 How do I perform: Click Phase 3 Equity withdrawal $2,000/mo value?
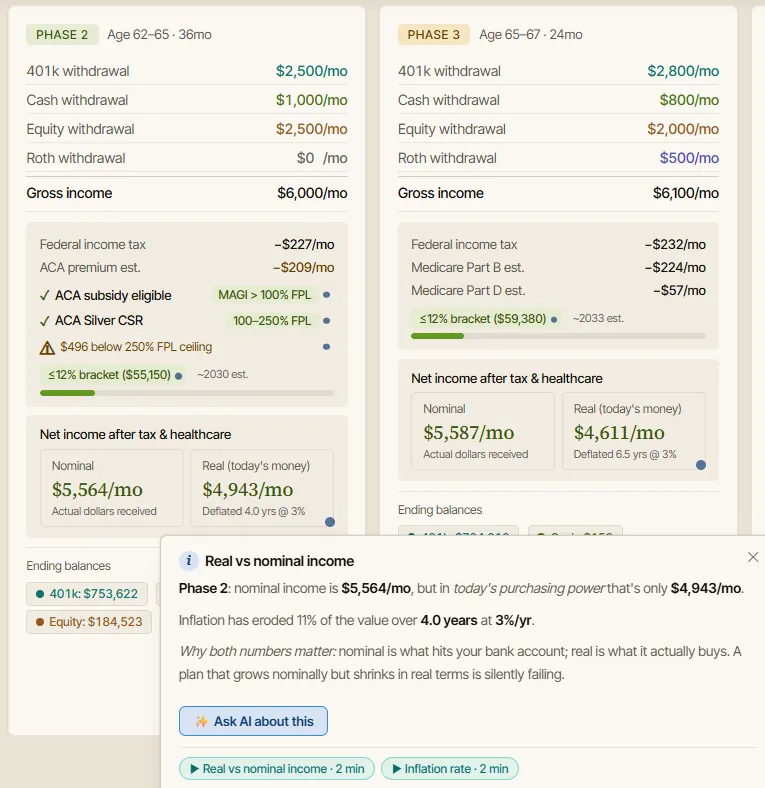tap(683, 129)
